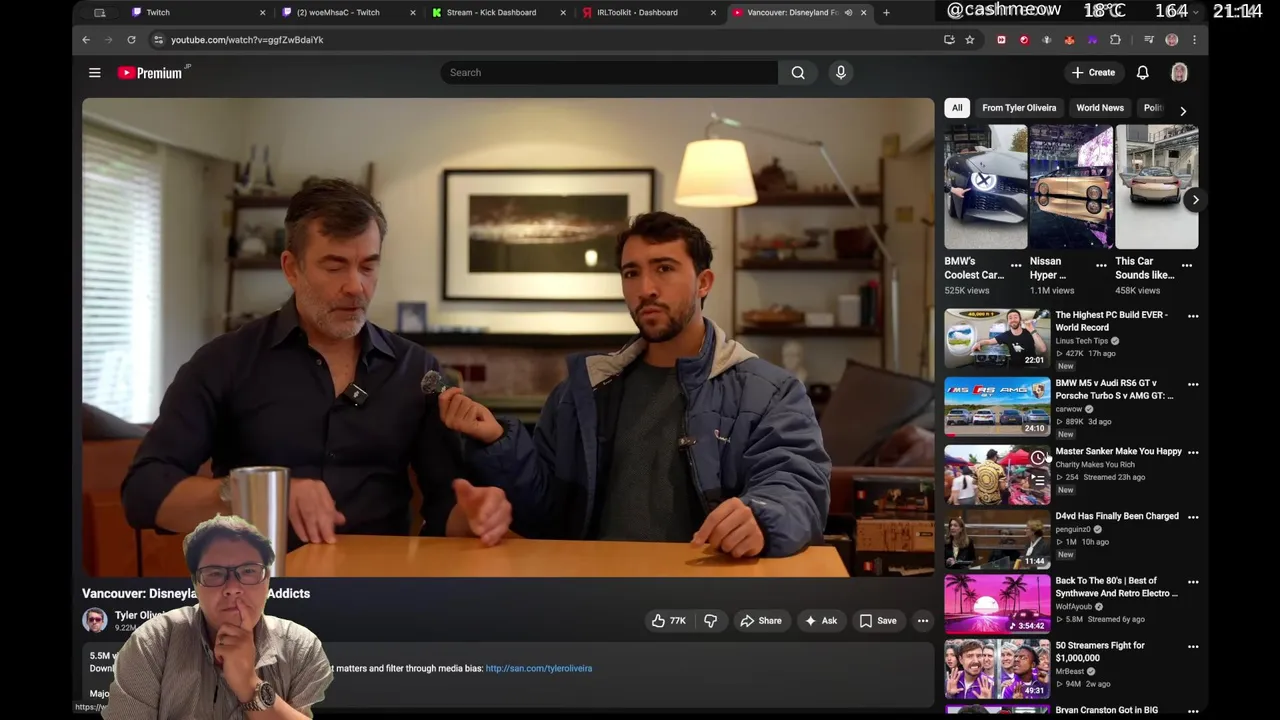1280x720 pixels.
Task: Open the san.com/tyleroliveira link
Action: 539,669
